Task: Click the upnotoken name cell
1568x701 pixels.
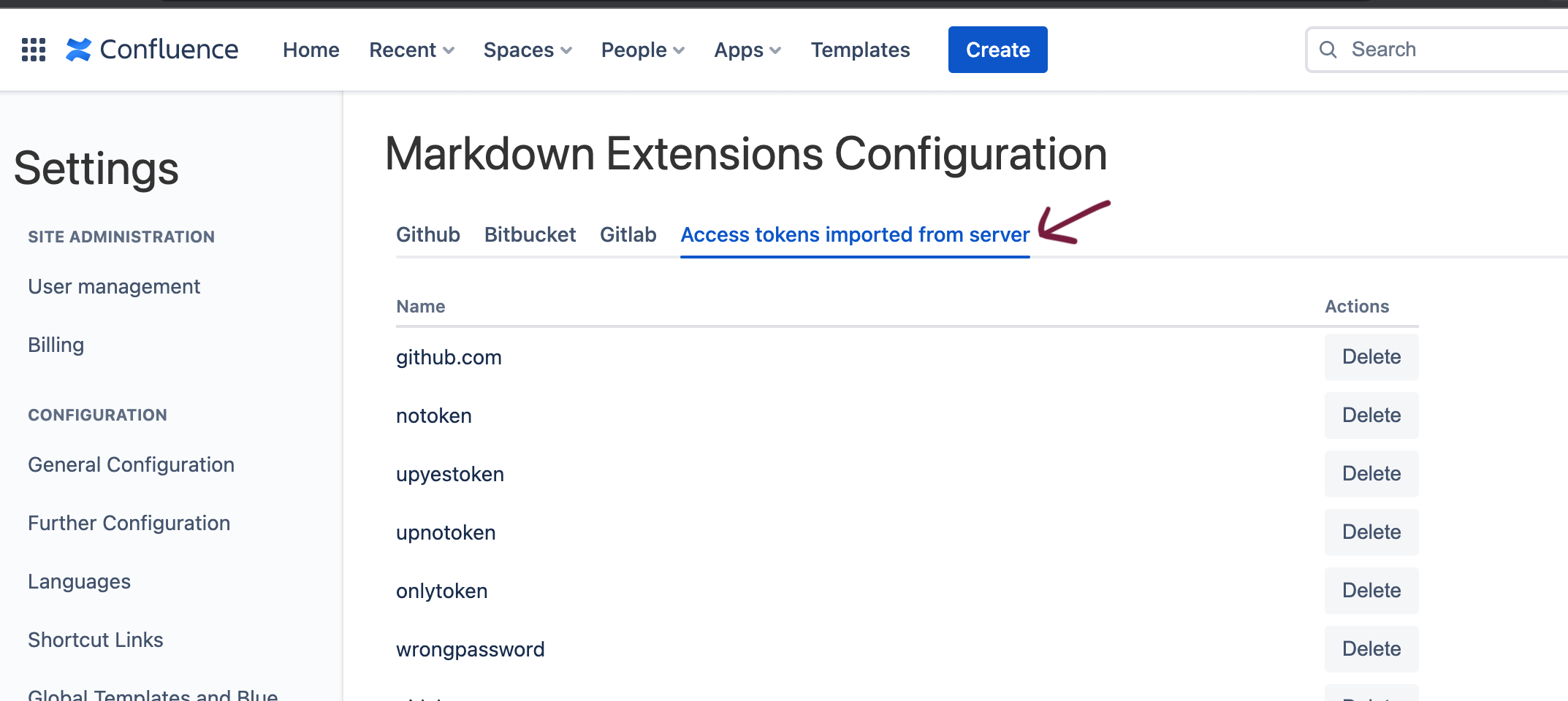Action: (446, 532)
